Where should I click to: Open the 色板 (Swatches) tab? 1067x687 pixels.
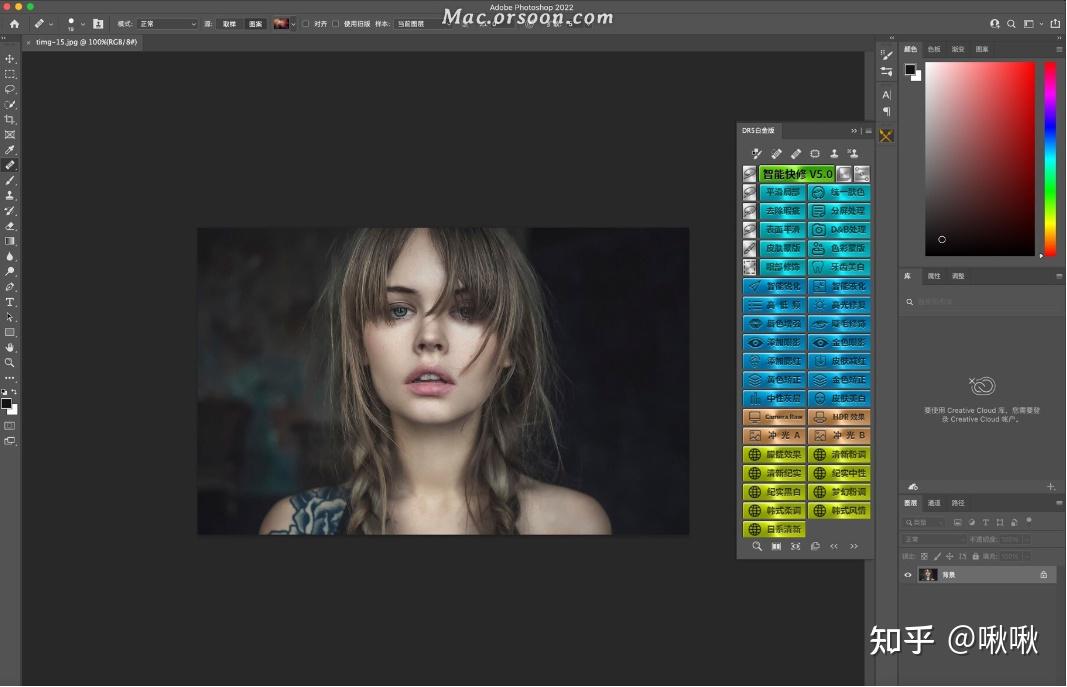934,49
